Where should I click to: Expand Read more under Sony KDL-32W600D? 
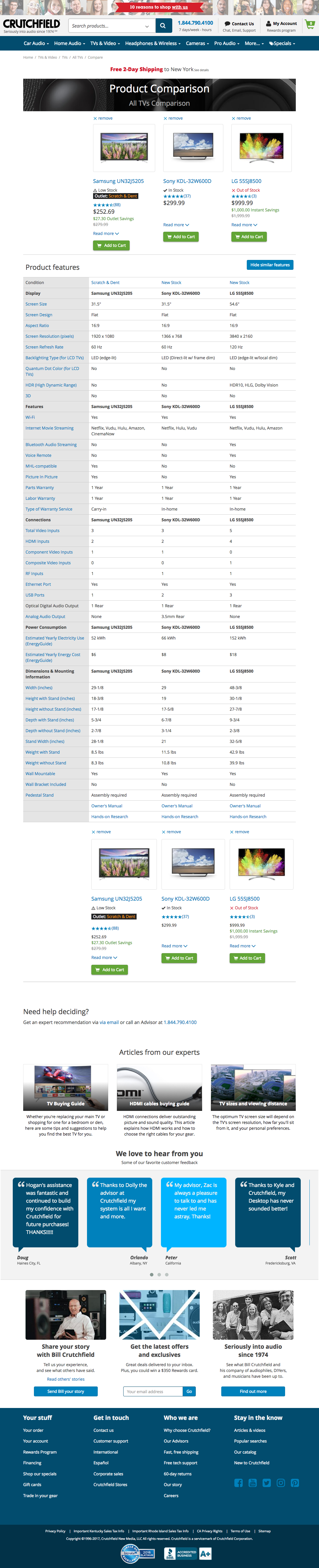point(176,224)
